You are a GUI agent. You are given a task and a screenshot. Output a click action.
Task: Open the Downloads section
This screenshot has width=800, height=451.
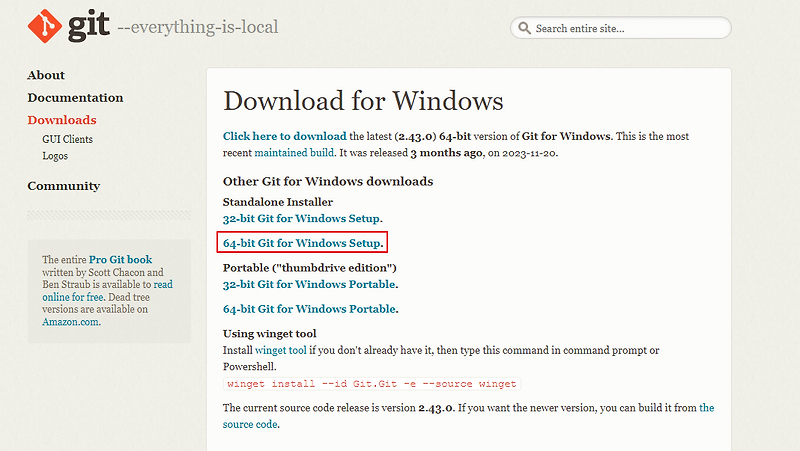tap(62, 120)
